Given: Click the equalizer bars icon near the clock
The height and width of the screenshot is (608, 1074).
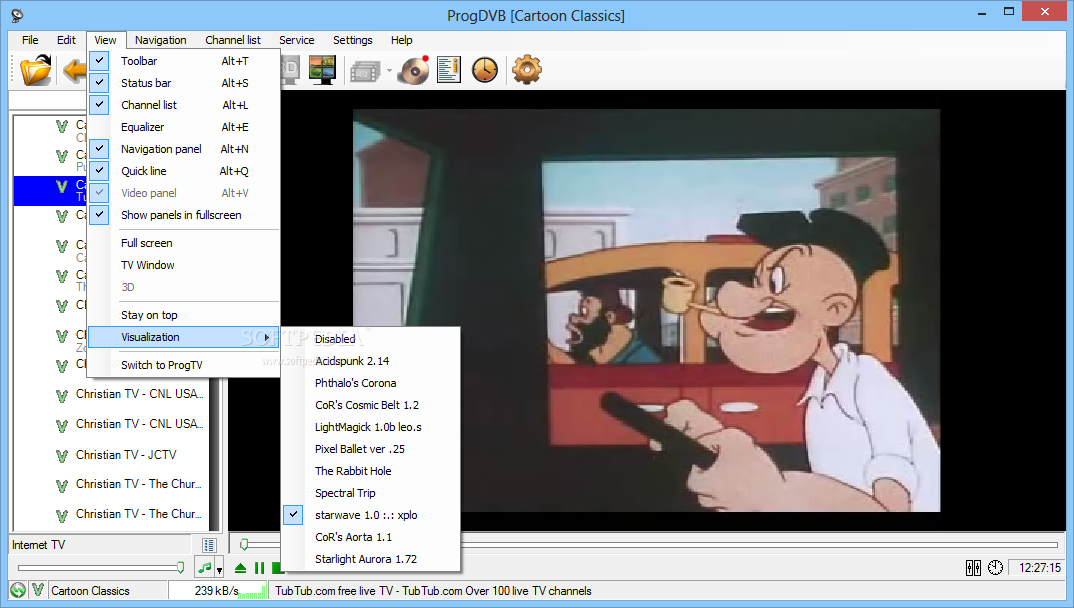Looking at the screenshot, I should click(x=973, y=568).
